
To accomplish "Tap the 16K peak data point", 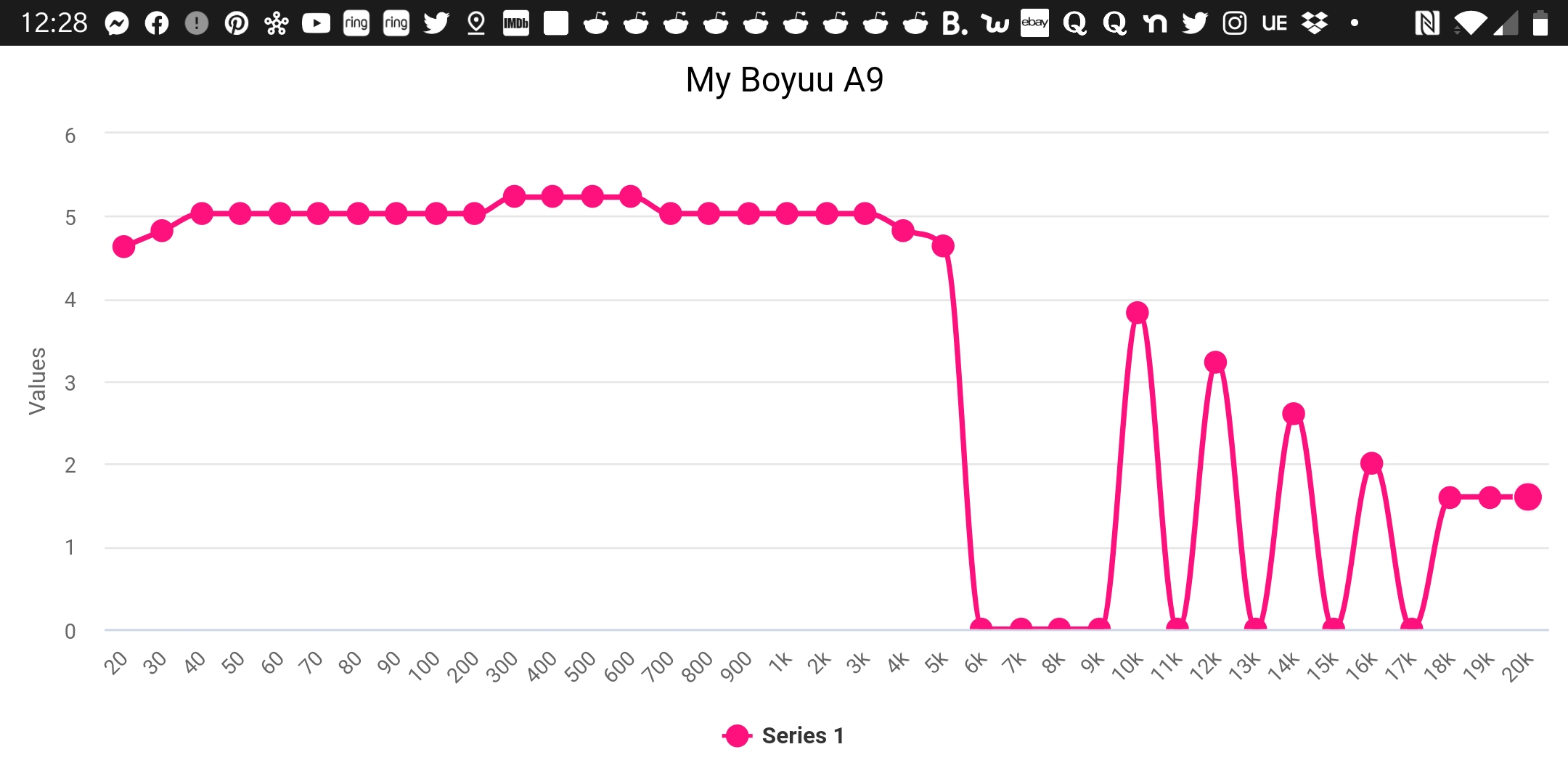I will [x=1371, y=463].
